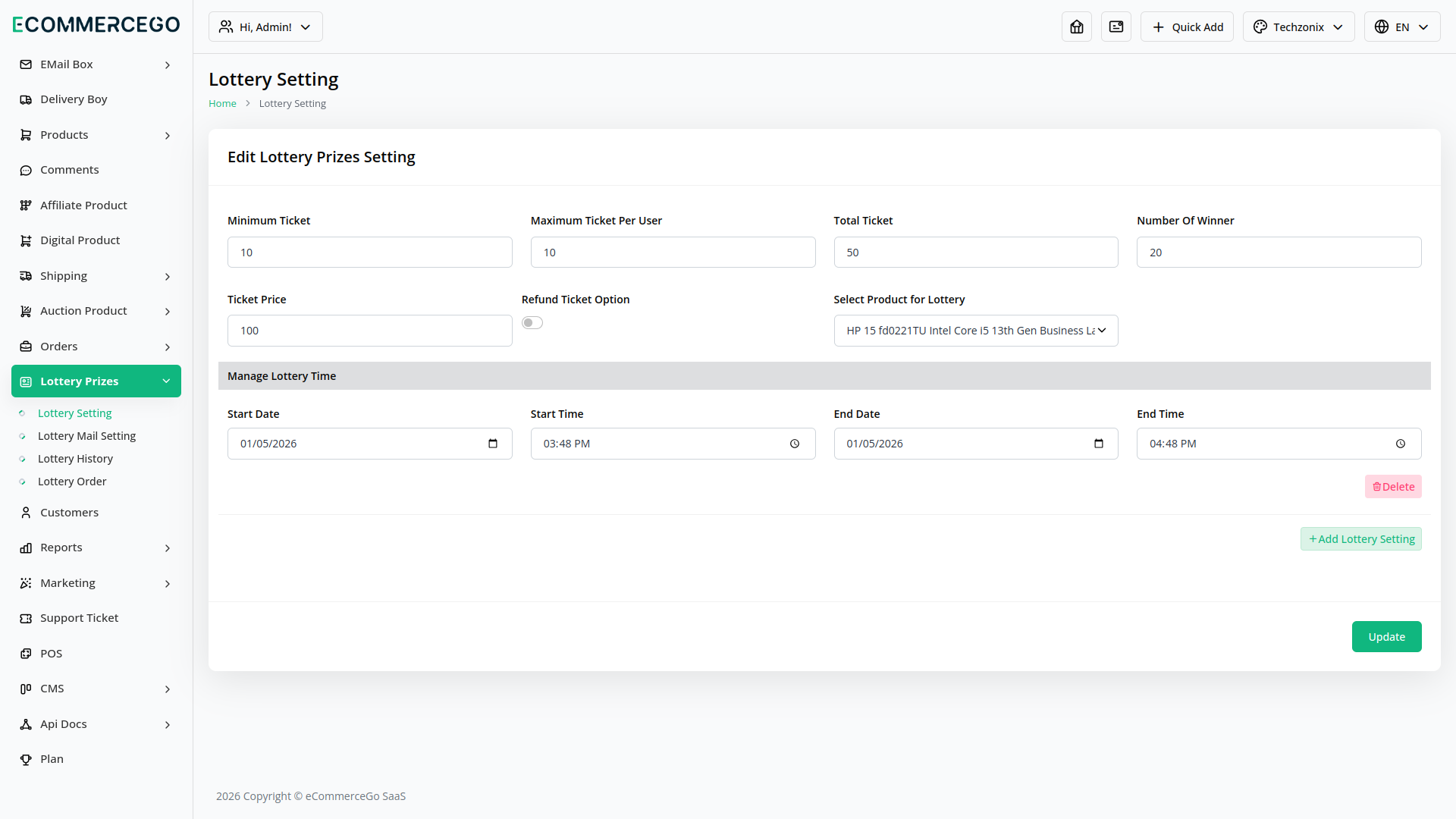Screen dimensions: 1456x819
Task: Toggle the Refund Ticket Option switch
Action: [x=532, y=323]
